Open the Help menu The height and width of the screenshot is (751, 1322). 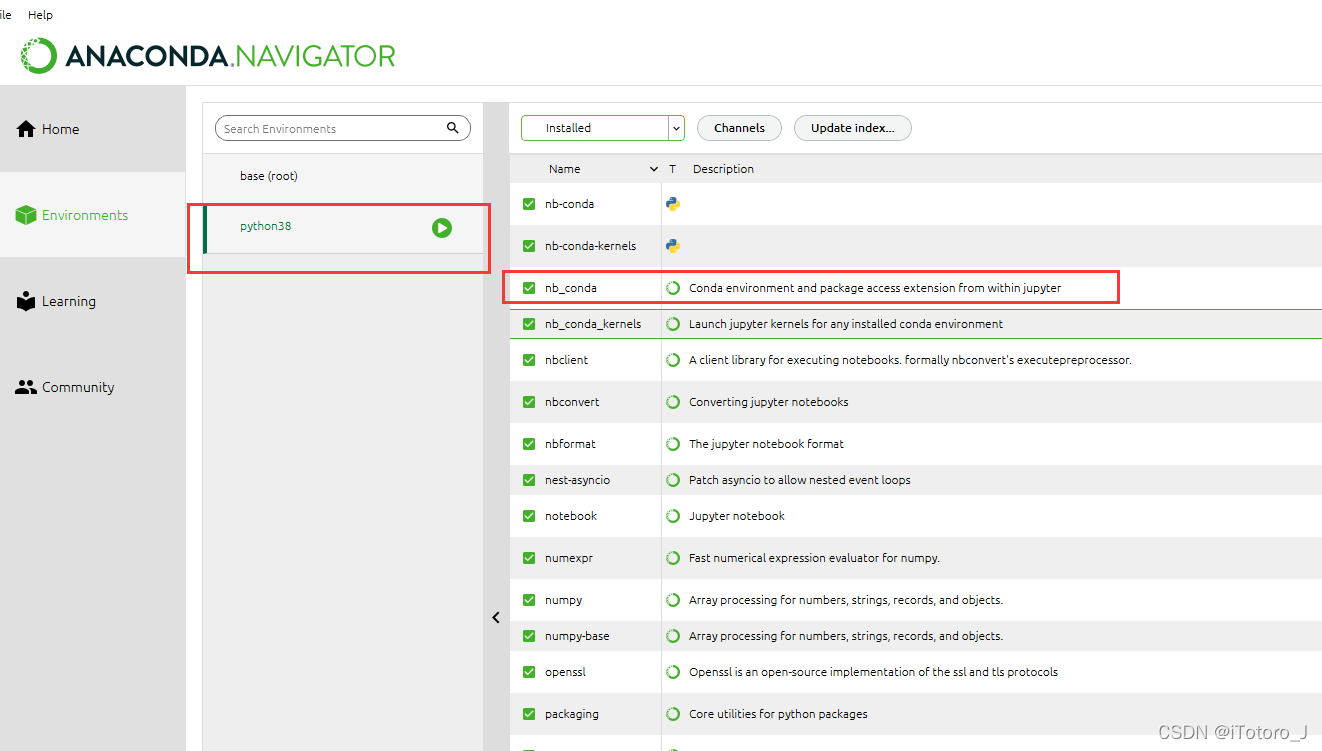click(40, 15)
